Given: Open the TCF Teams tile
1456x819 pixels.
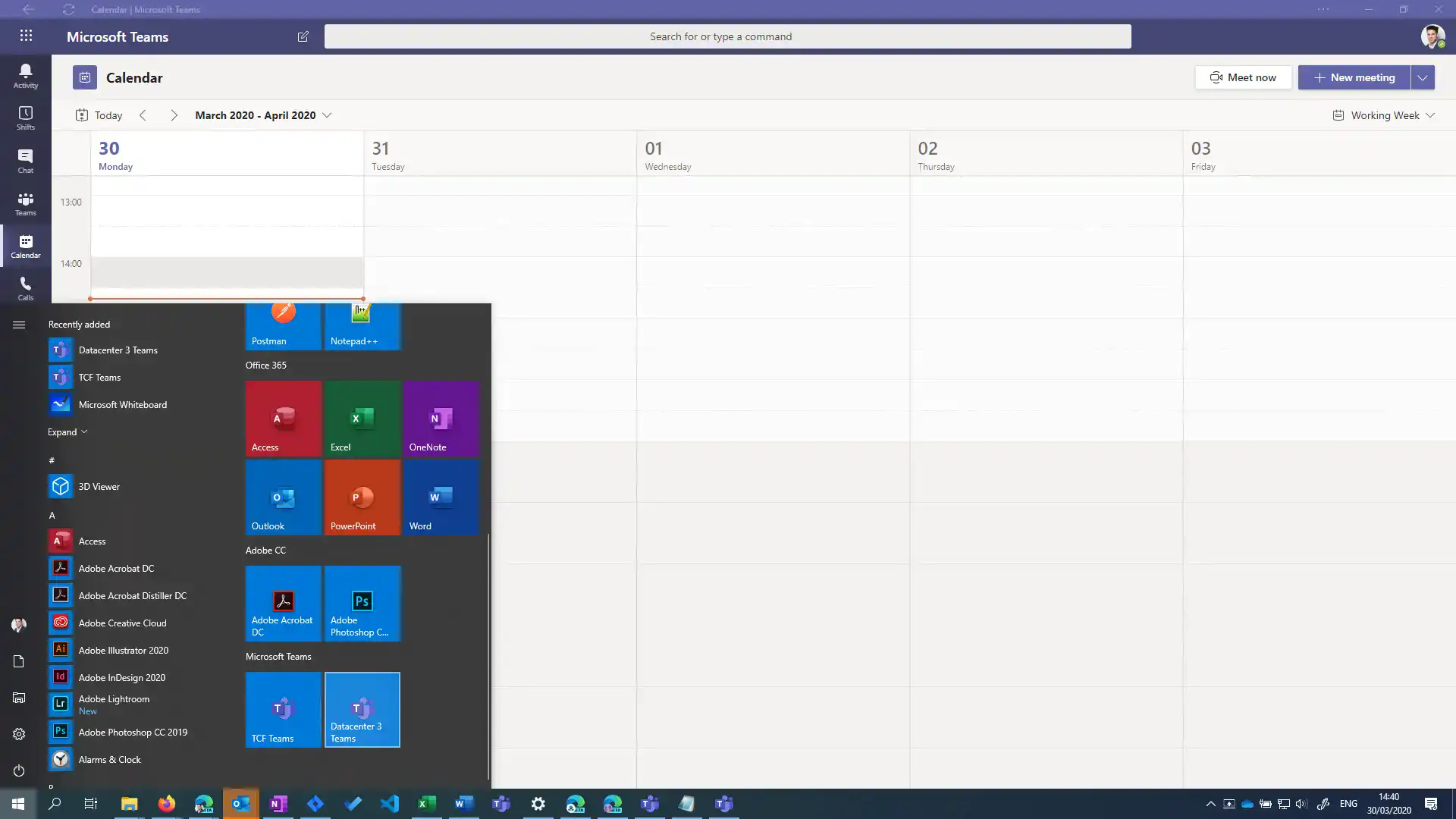Looking at the screenshot, I should pyautogui.click(x=283, y=710).
